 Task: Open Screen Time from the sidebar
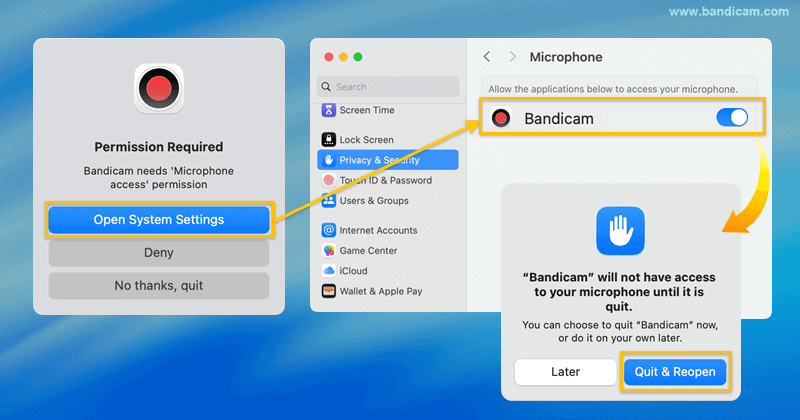click(x=365, y=110)
